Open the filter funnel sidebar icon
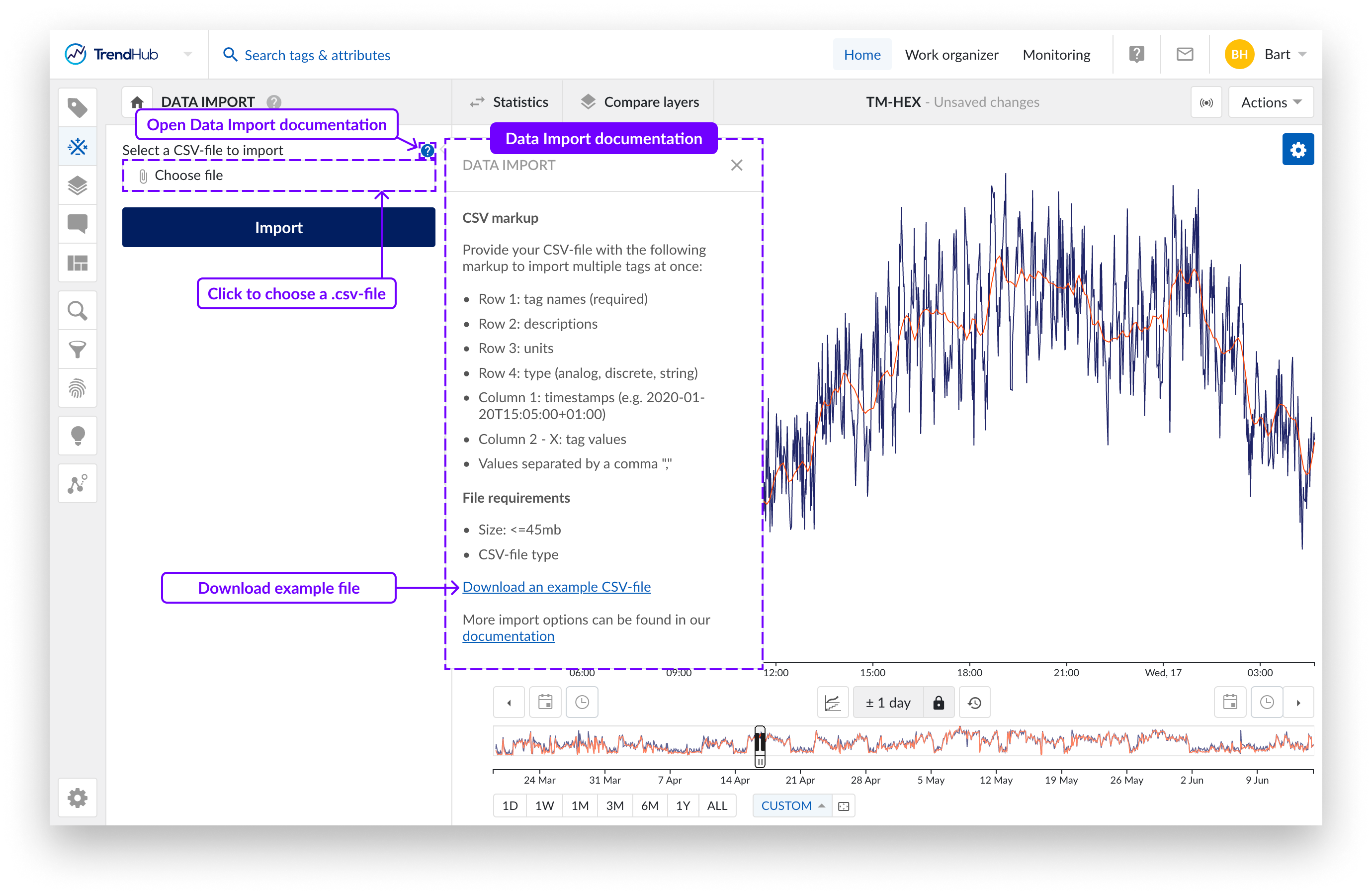1372x895 pixels. coord(77,350)
